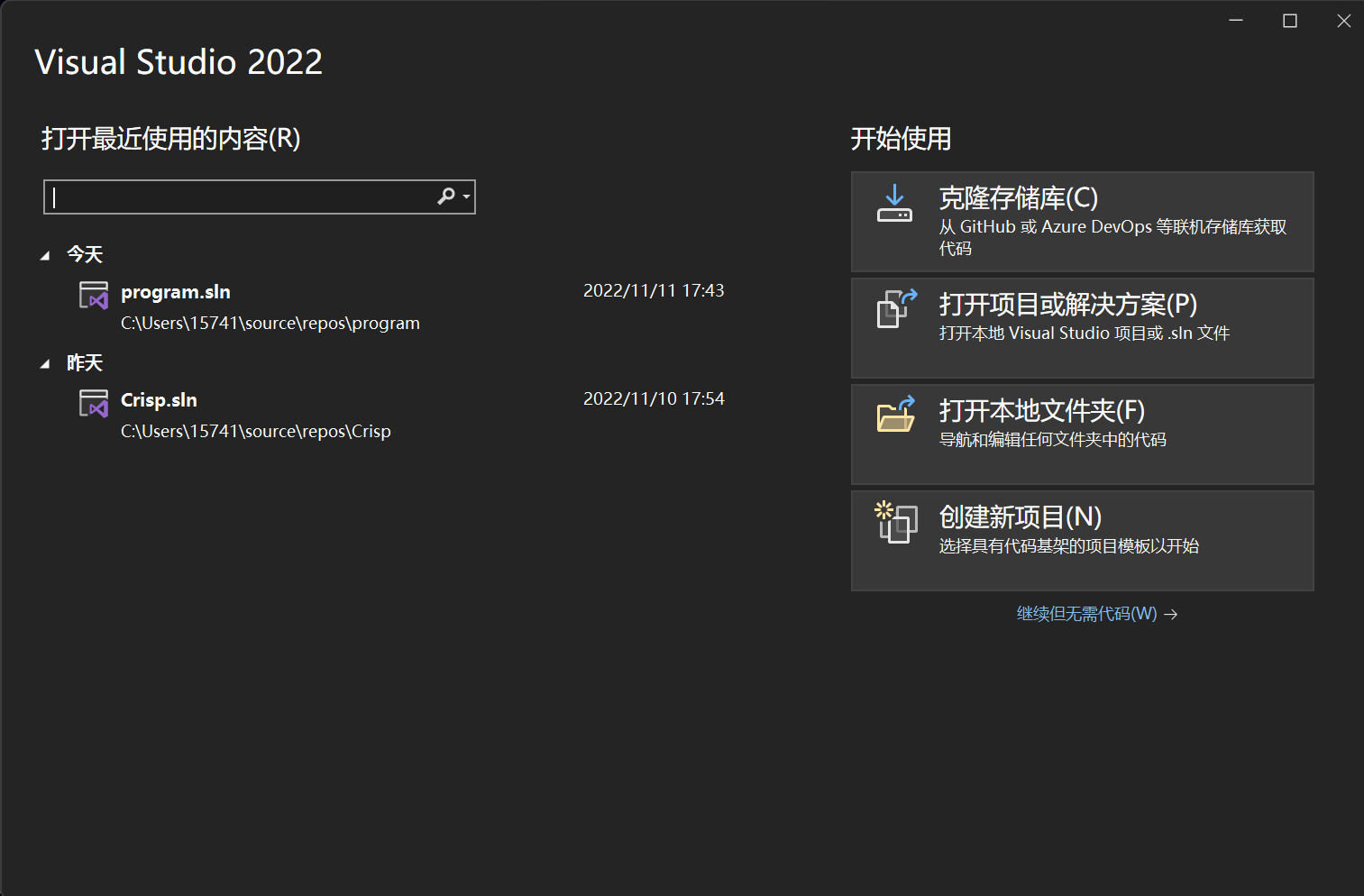Click the 今天 group label
This screenshot has height=896, width=1364.
(85, 254)
